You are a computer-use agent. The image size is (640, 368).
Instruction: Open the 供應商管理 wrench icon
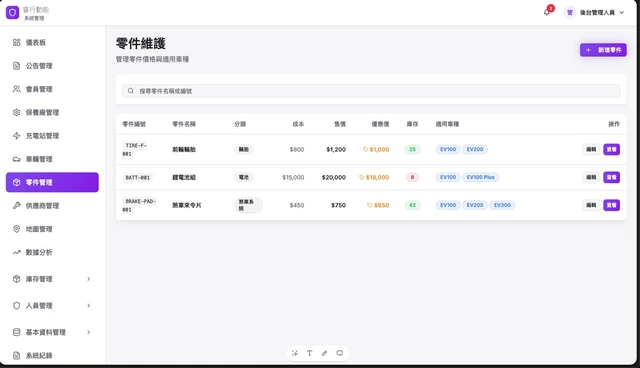16,206
